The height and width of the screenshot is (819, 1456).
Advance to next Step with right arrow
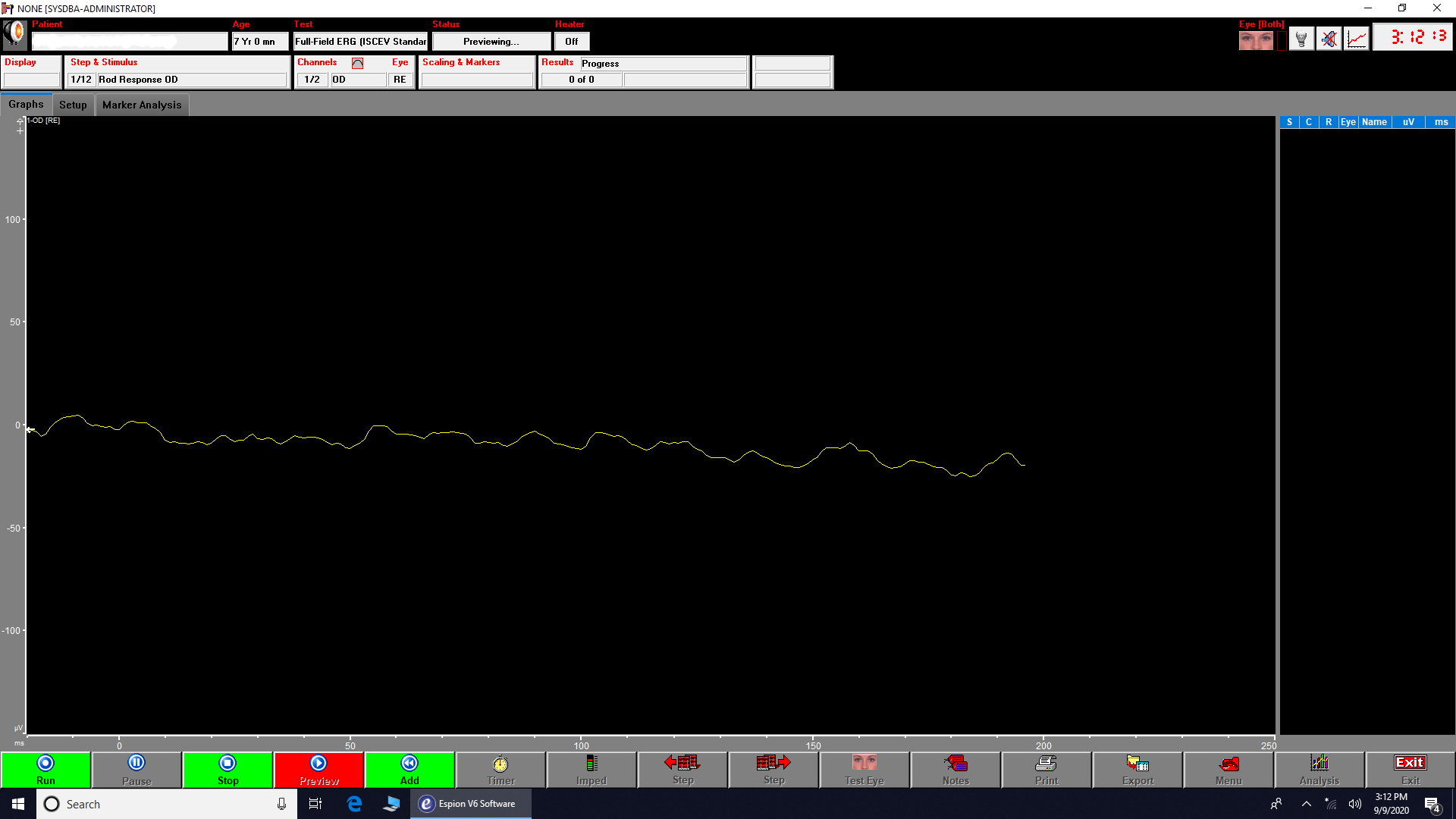tap(773, 770)
